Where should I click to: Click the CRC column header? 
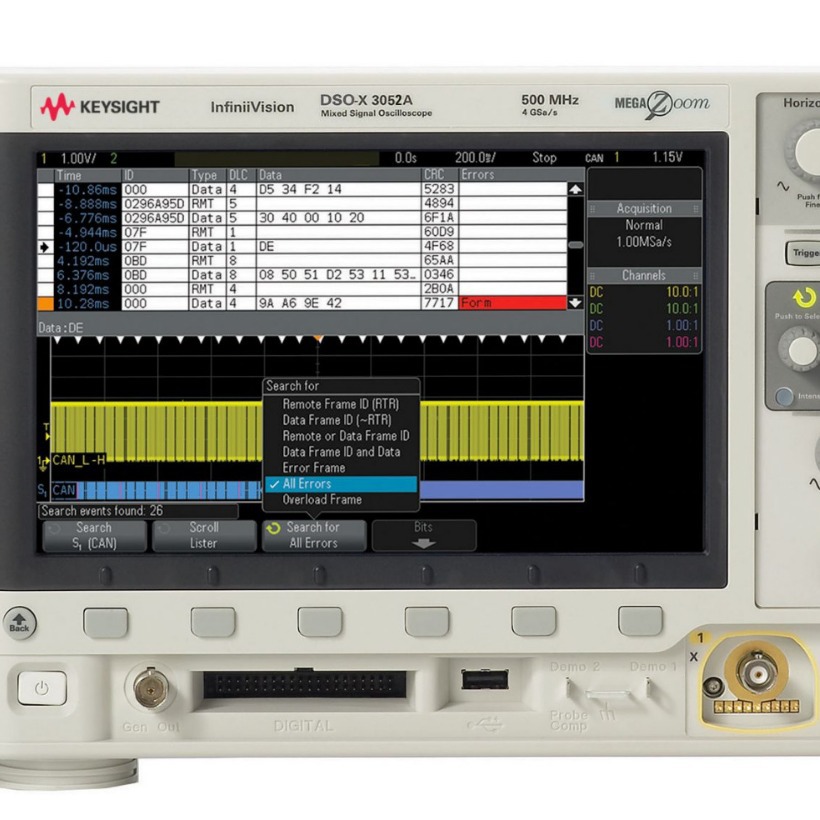point(440,175)
